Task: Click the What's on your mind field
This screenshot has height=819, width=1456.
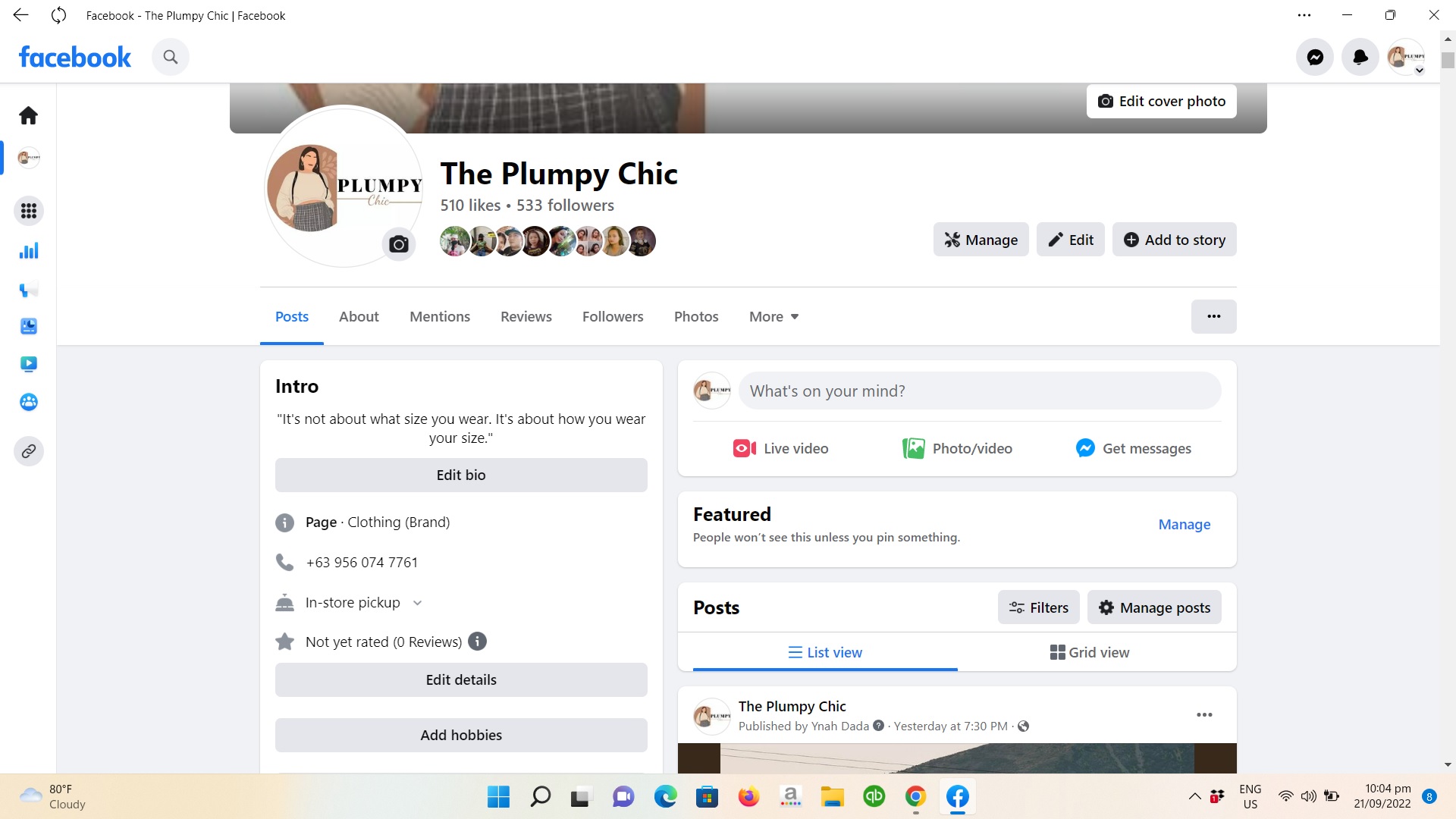Action: (x=980, y=391)
